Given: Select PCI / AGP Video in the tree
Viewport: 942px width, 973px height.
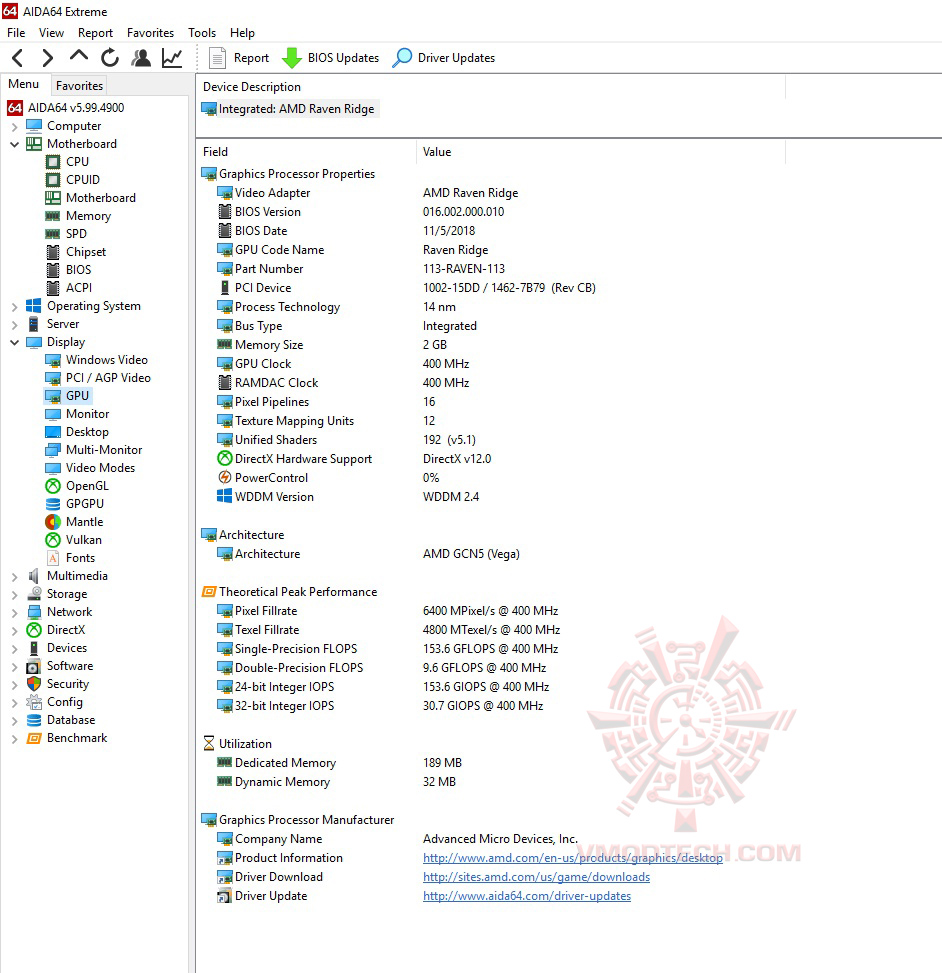Looking at the screenshot, I should pos(108,378).
